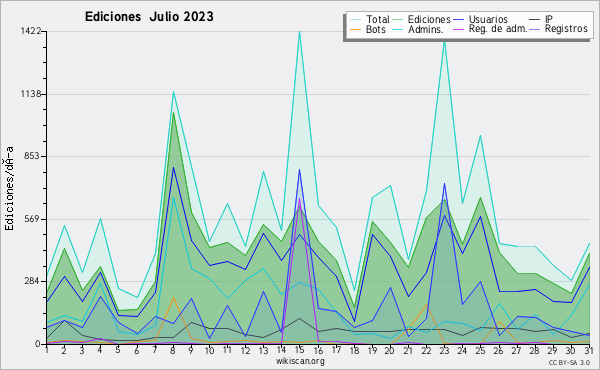Click the 'CC BY-SA 3.0' license text

coord(569,362)
